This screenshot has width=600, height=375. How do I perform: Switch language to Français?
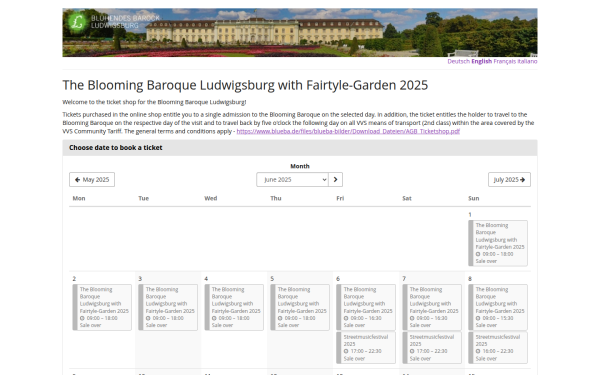pyautogui.click(x=505, y=61)
